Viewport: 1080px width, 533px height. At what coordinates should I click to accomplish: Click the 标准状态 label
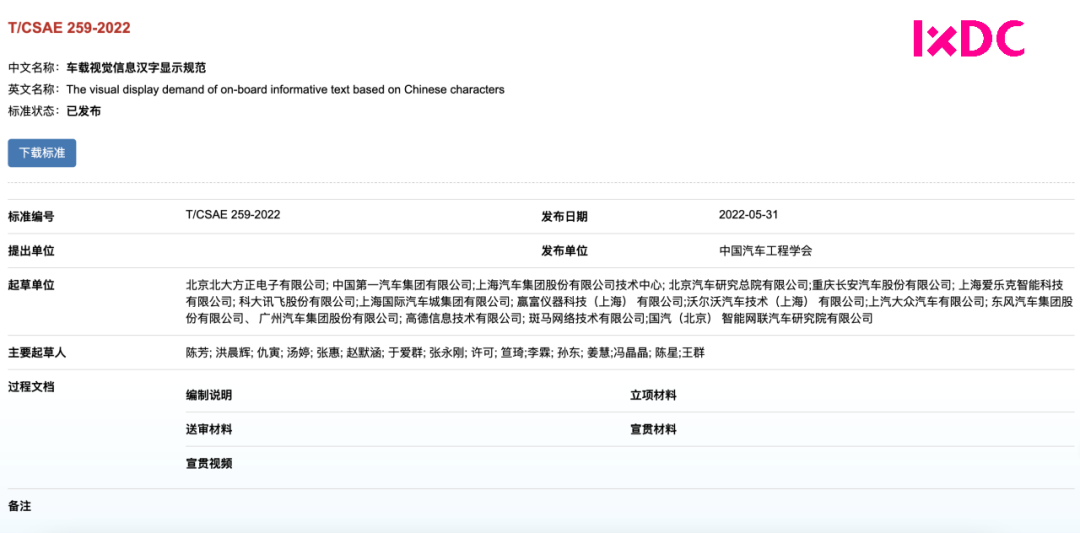pos(34,111)
